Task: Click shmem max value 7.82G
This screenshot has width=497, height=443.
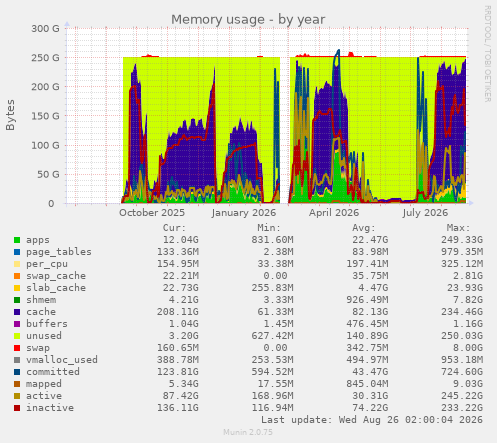Action: (468, 300)
